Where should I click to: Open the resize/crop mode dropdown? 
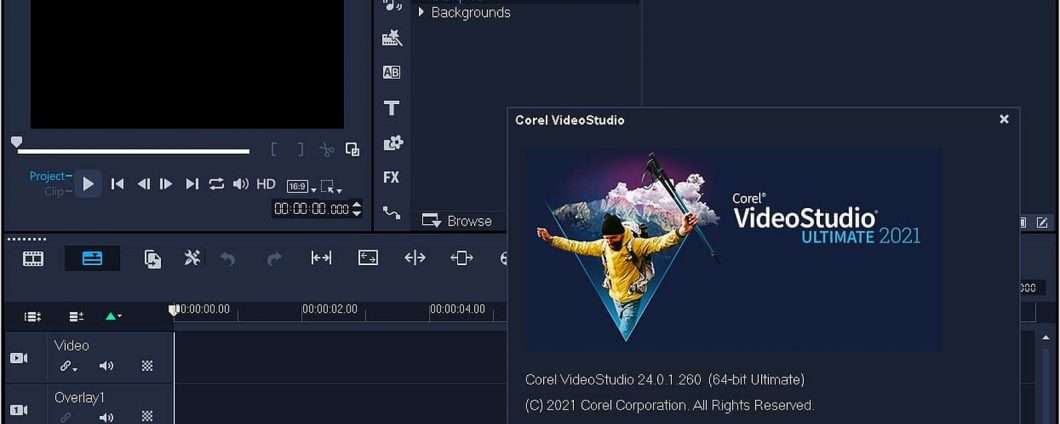pos(331,187)
